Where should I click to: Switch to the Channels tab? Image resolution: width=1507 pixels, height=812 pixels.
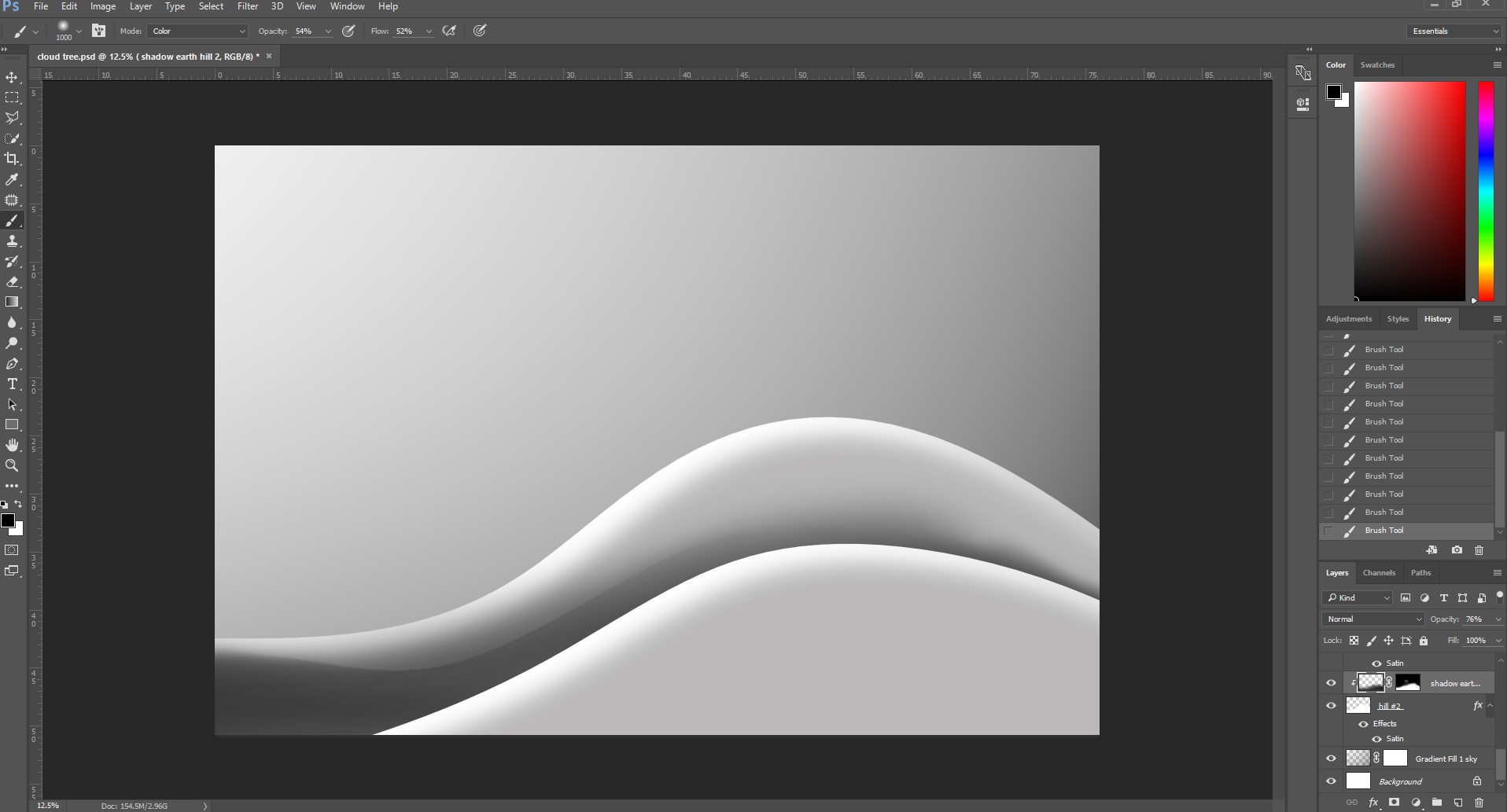click(x=1379, y=573)
